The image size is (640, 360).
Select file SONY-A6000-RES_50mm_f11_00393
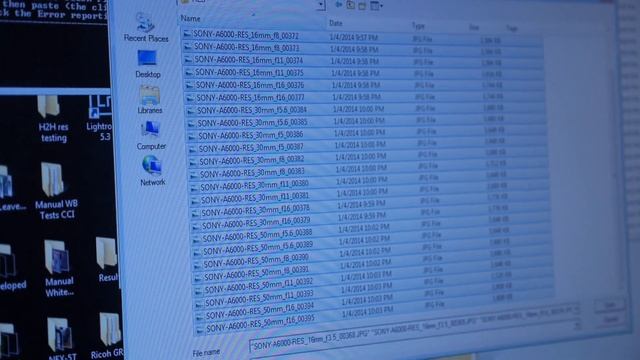pyautogui.click(x=260, y=298)
